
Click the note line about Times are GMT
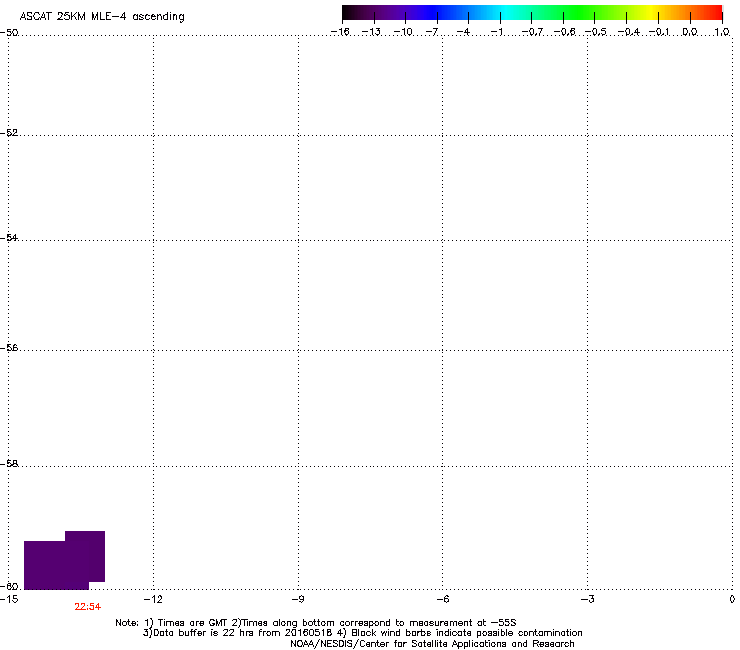[316, 623]
